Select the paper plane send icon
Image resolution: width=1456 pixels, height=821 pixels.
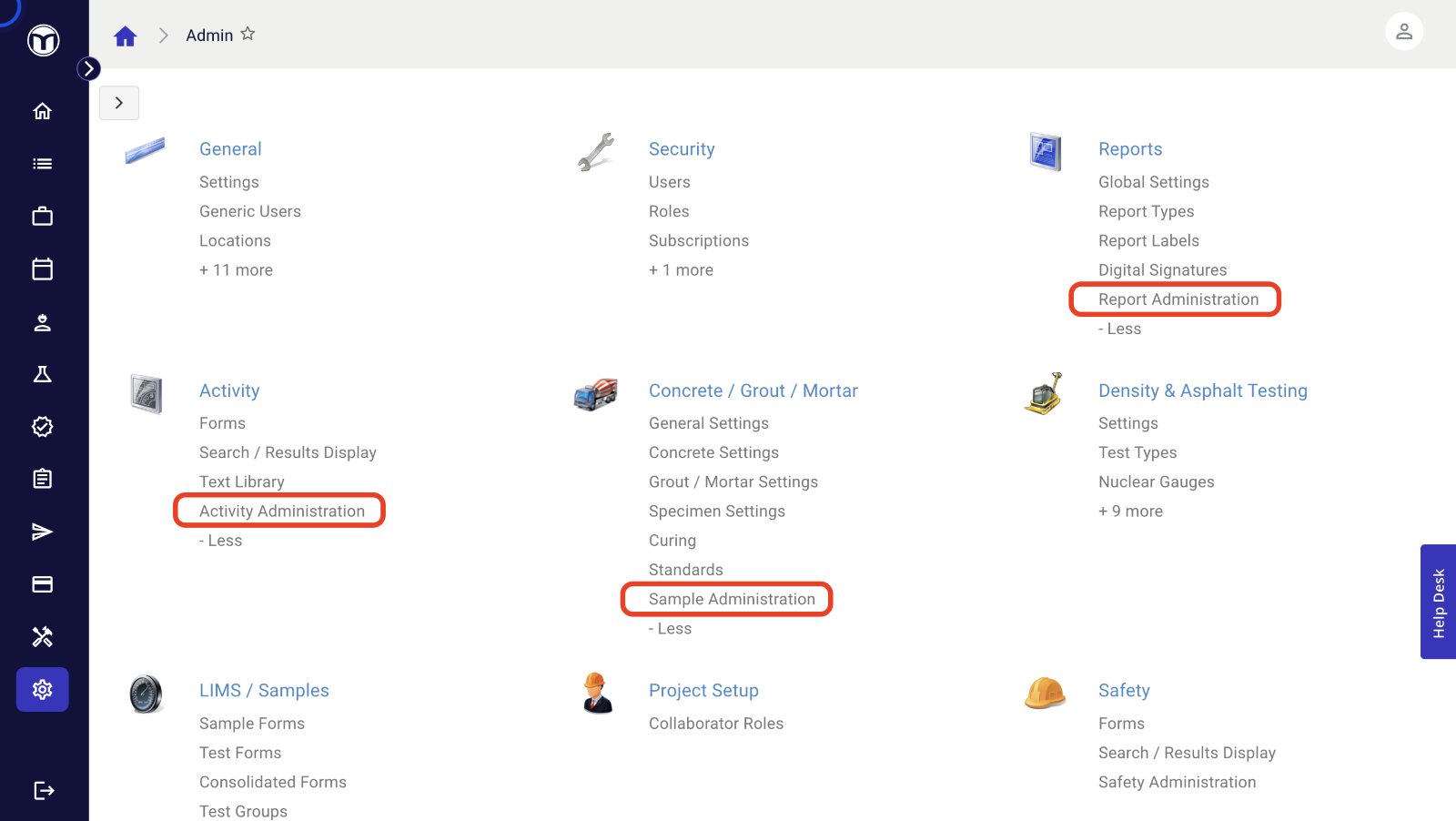[42, 532]
